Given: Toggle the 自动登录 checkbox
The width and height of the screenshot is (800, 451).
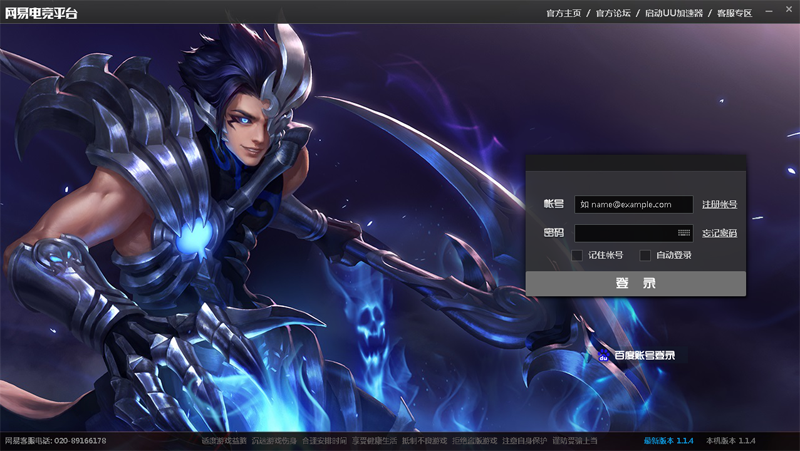Looking at the screenshot, I should [646, 255].
